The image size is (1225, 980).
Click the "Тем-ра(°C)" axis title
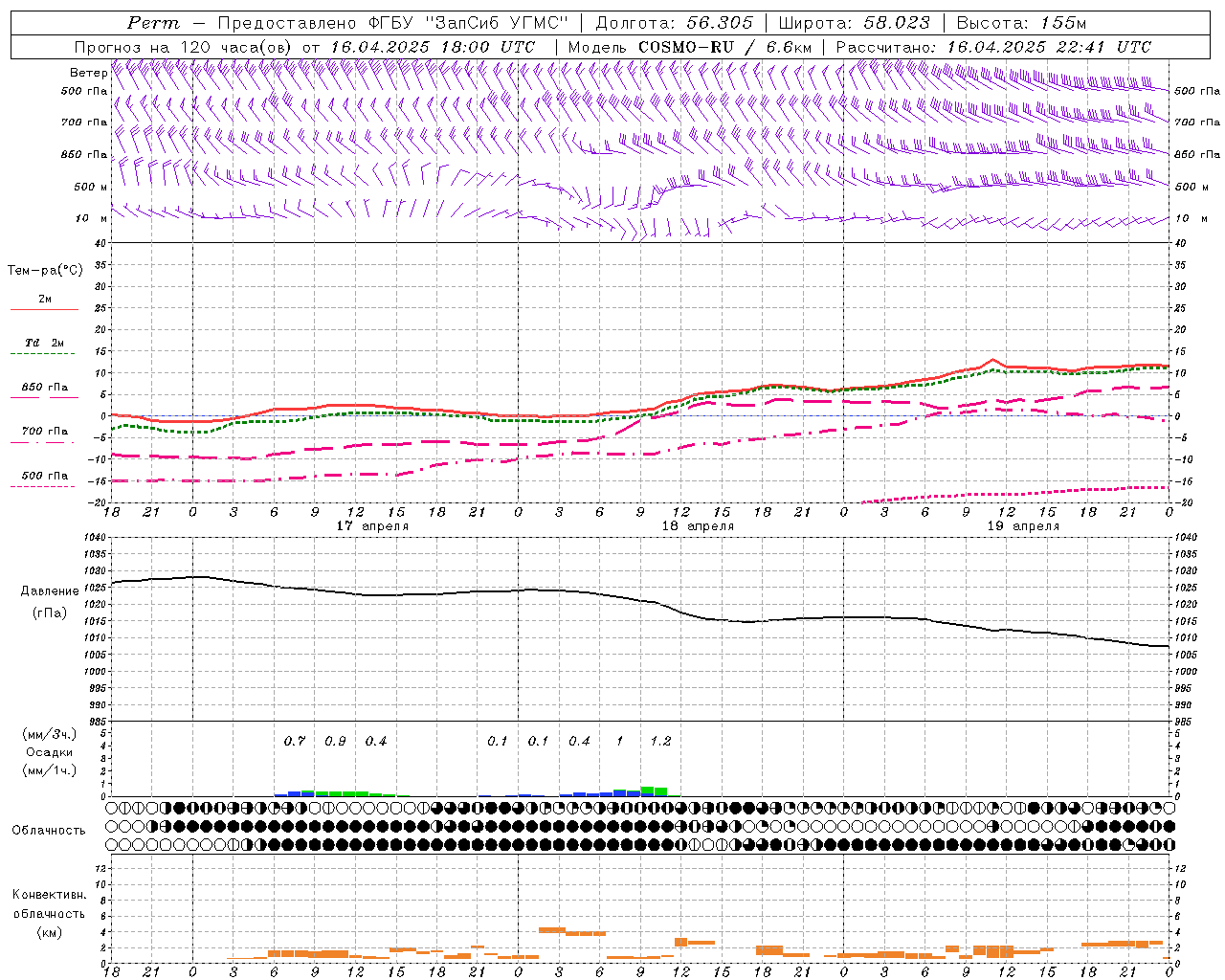pyautogui.click(x=45, y=271)
